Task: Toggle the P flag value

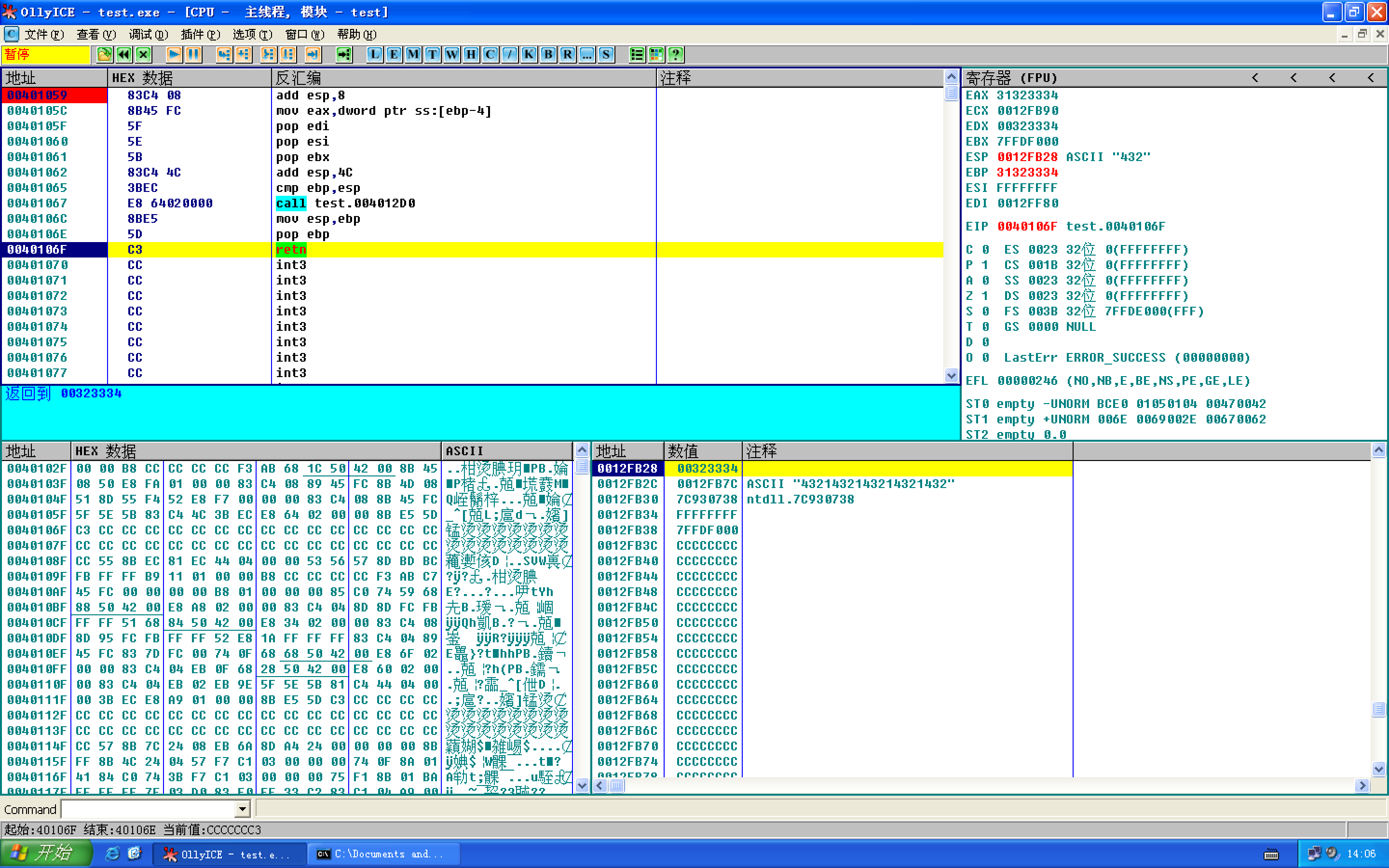Action: coord(985,265)
